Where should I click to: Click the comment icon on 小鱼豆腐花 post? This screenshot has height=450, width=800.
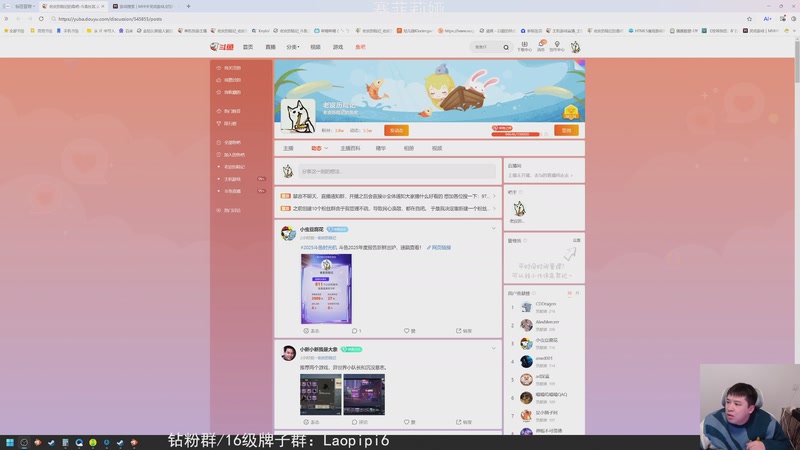[x=357, y=331]
